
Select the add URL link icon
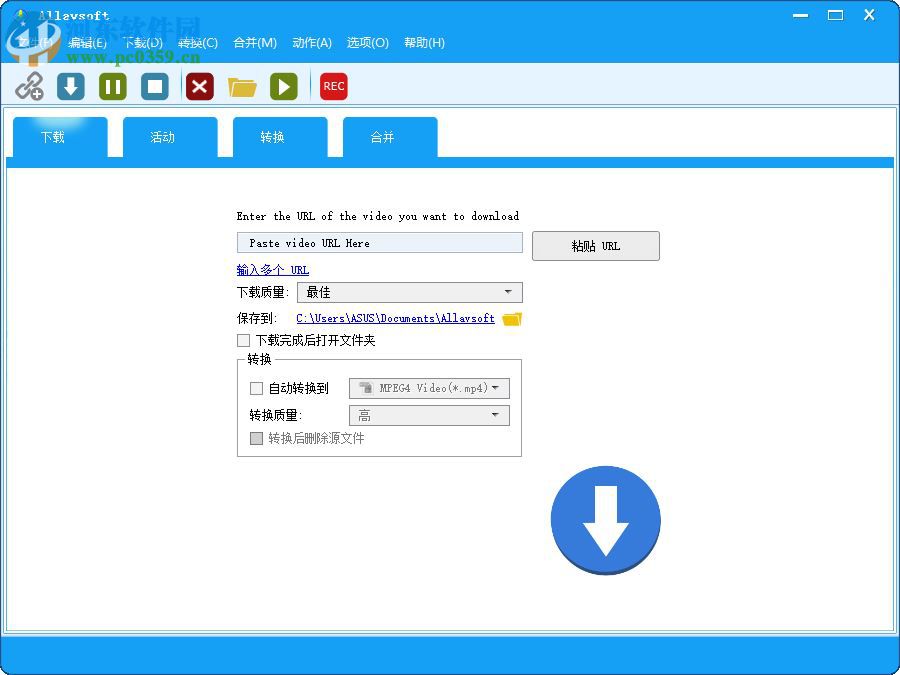[x=29, y=86]
